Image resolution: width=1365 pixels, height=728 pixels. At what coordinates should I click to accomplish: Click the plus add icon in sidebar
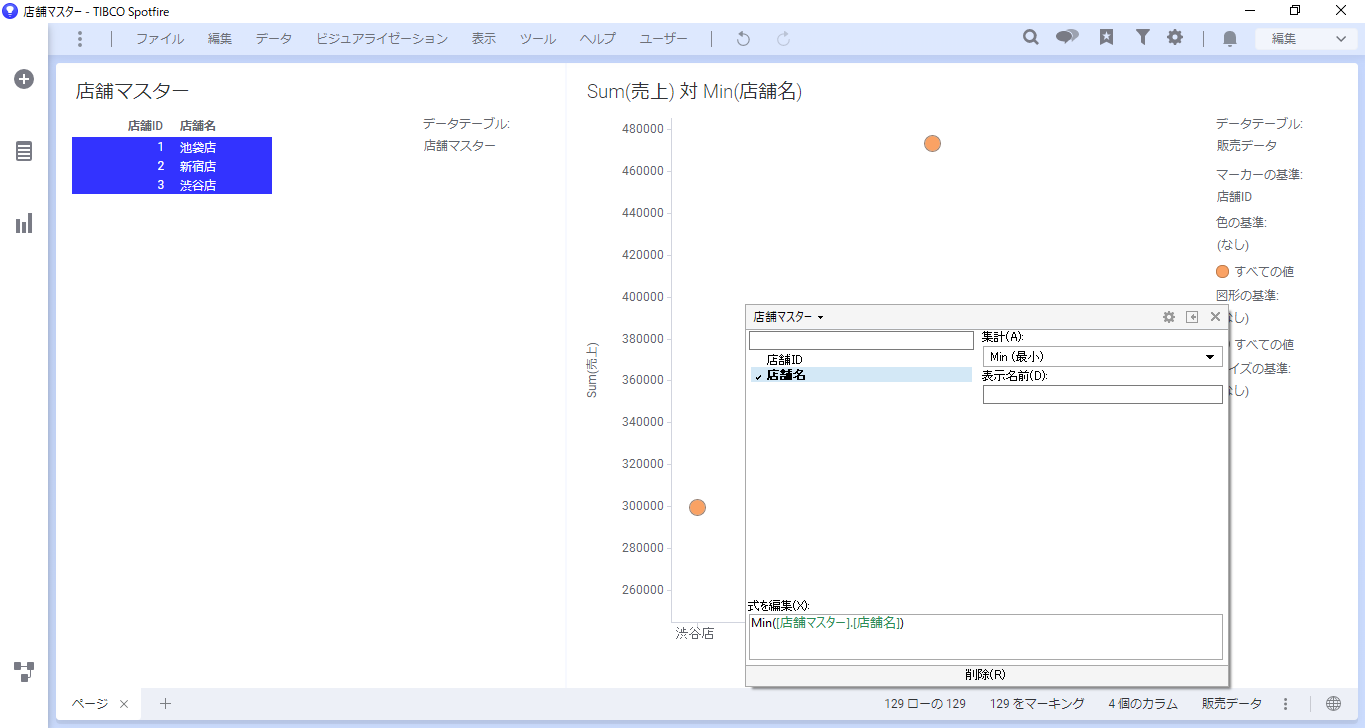(24, 79)
